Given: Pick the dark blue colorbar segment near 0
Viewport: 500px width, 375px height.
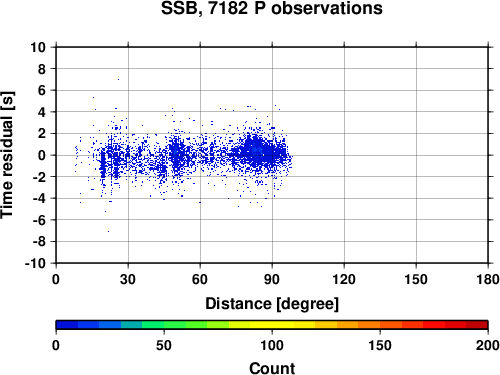Looking at the screenshot, I should coord(67,325).
